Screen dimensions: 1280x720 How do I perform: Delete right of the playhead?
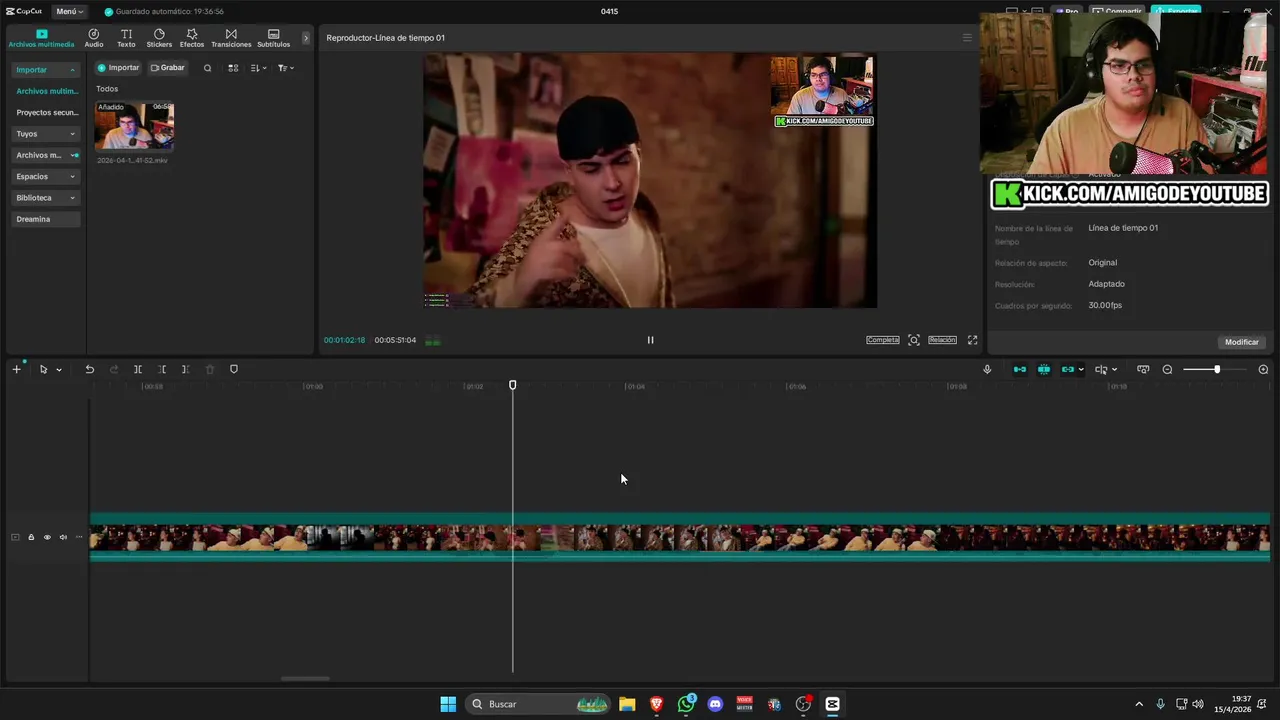[x=186, y=369]
